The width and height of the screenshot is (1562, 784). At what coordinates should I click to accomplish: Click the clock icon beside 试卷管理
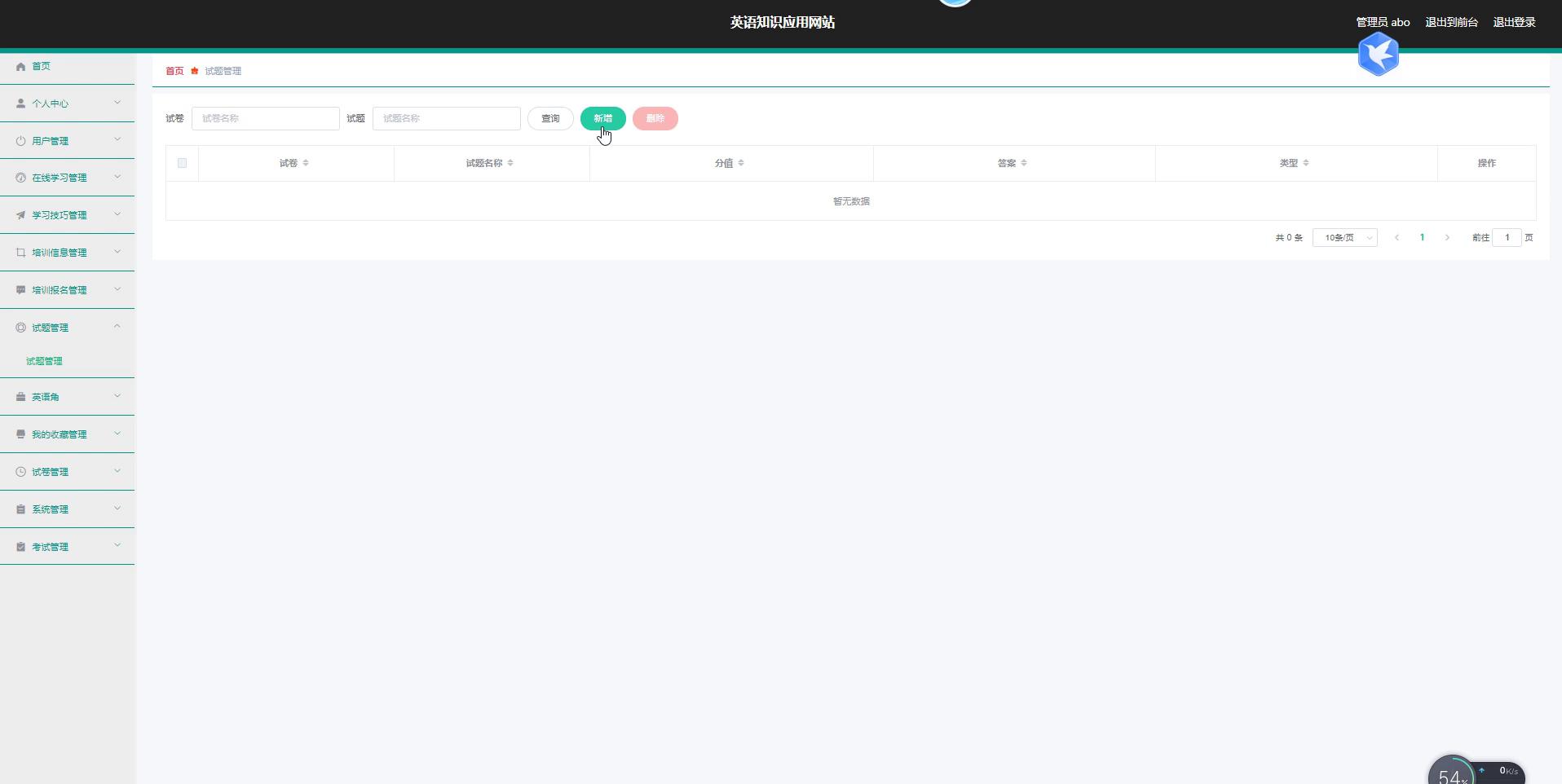coord(20,472)
